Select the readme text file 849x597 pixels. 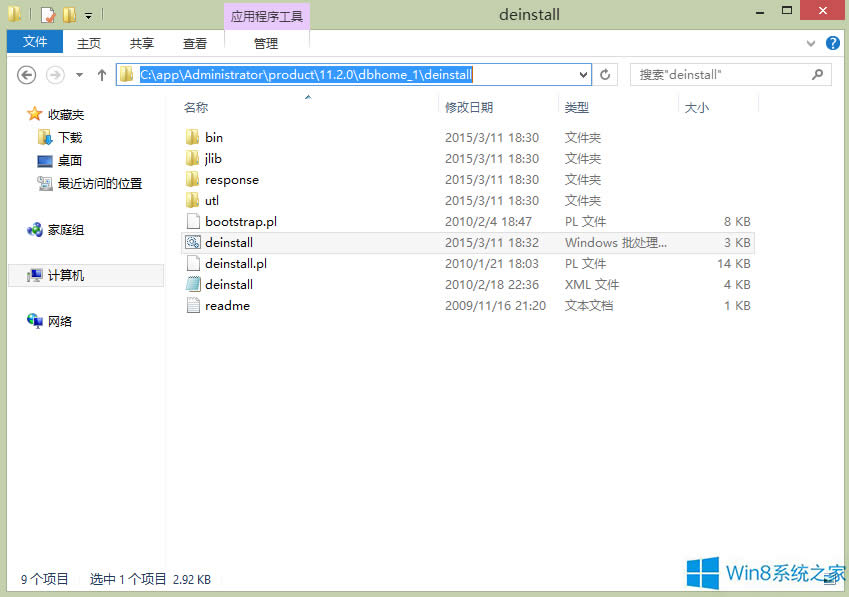(x=226, y=305)
